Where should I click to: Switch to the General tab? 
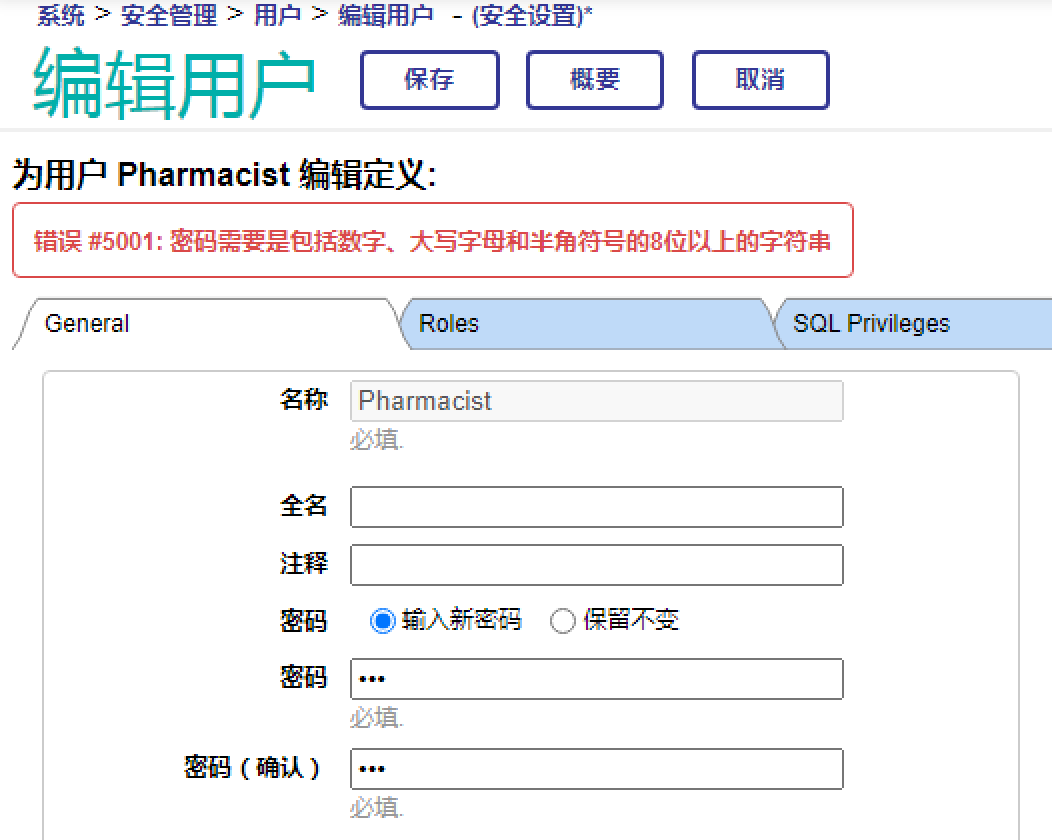88,324
